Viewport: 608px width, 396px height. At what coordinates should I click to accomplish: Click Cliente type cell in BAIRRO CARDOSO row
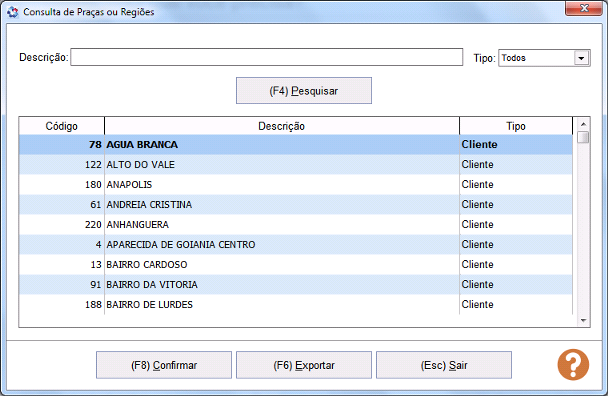pos(516,265)
